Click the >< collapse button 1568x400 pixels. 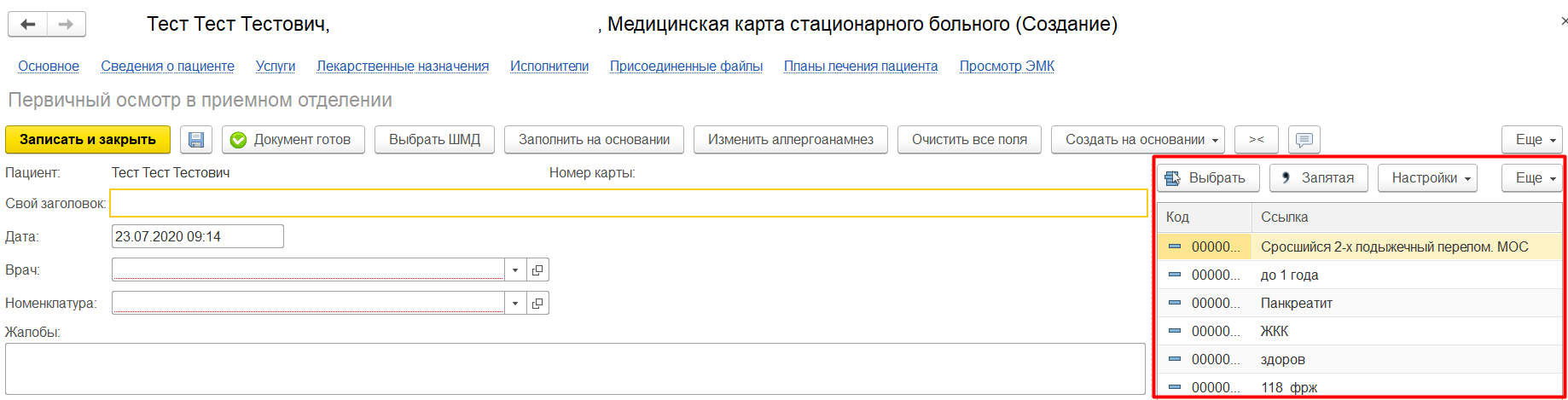(1256, 140)
